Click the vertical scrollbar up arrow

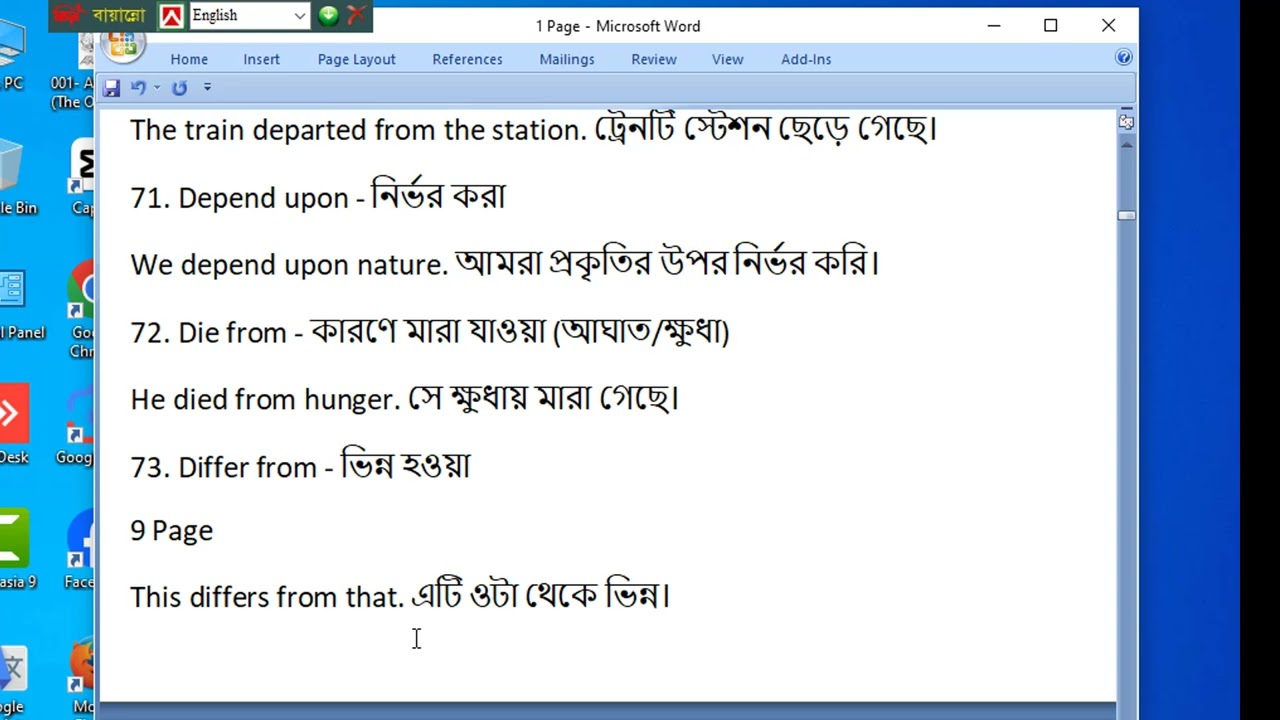(x=1127, y=144)
